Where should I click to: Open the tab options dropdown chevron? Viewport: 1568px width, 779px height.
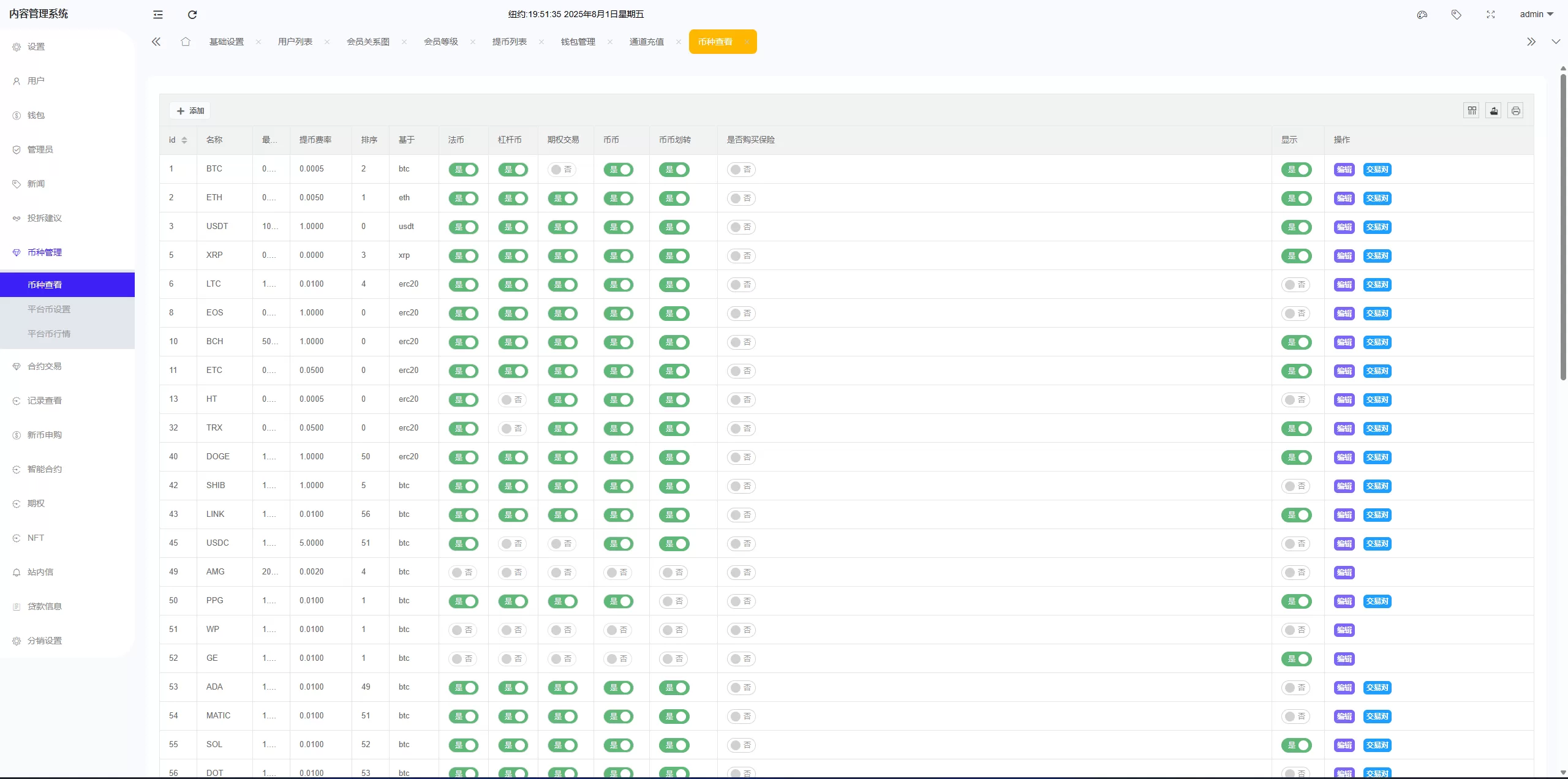tap(1556, 42)
